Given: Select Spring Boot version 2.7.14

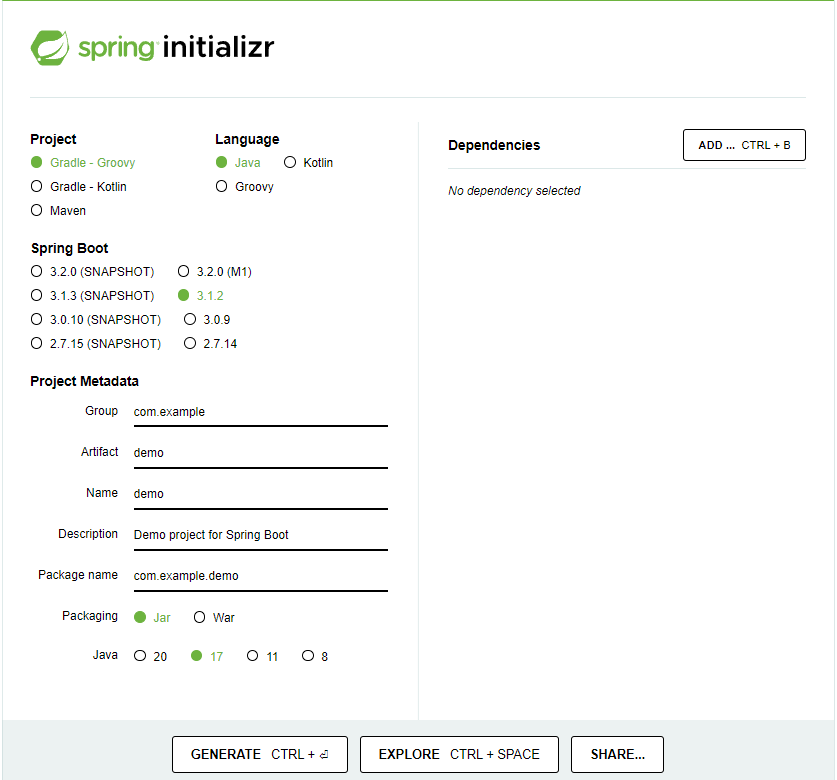Looking at the screenshot, I should [x=210, y=343].
